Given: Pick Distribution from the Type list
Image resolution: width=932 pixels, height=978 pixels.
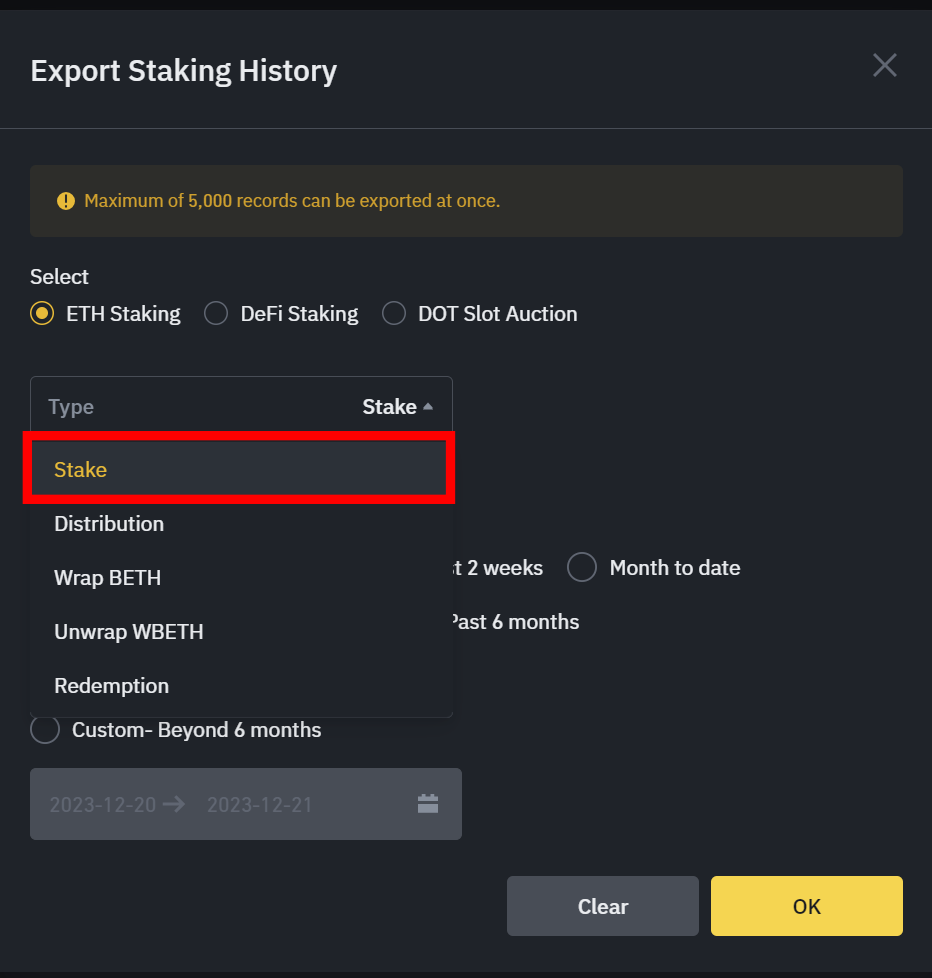Looking at the screenshot, I should pyautogui.click(x=109, y=524).
